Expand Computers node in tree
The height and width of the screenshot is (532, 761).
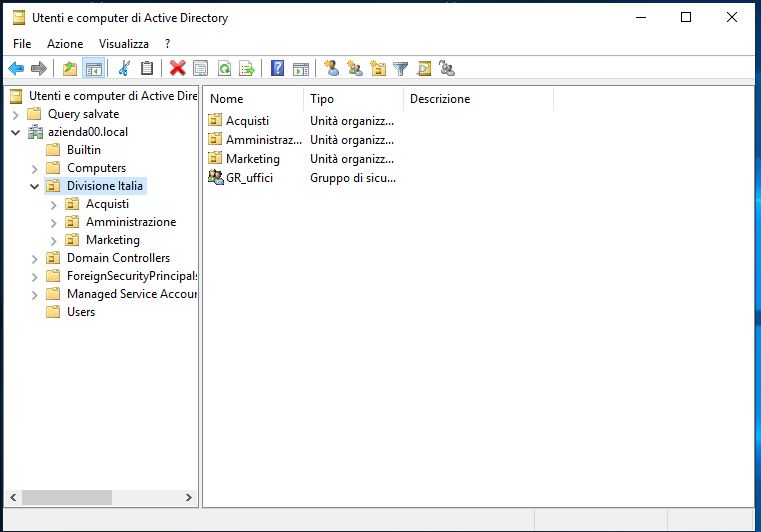(34, 169)
